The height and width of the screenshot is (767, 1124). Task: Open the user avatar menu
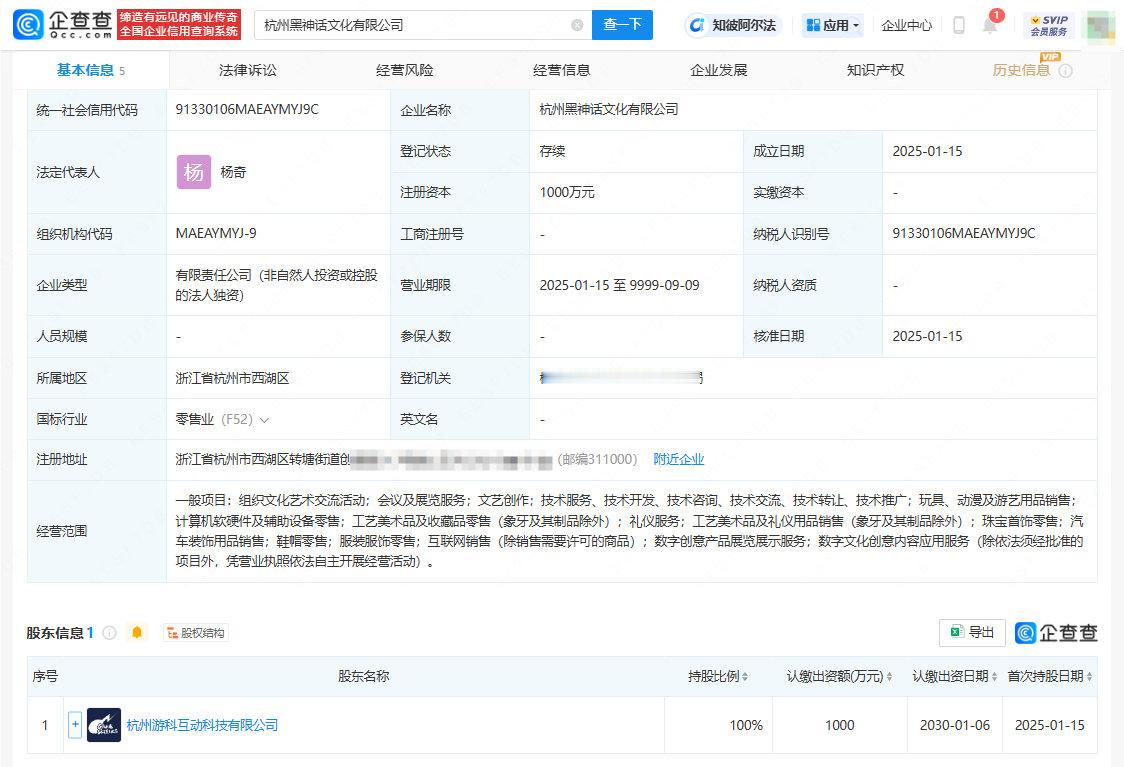[x=1101, y=26]
